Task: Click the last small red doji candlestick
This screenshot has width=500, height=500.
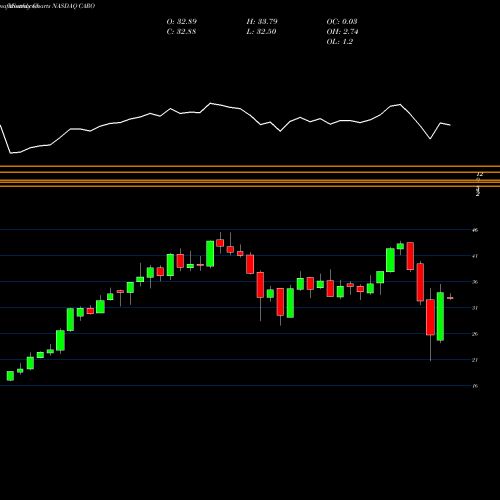Action: 450,298
